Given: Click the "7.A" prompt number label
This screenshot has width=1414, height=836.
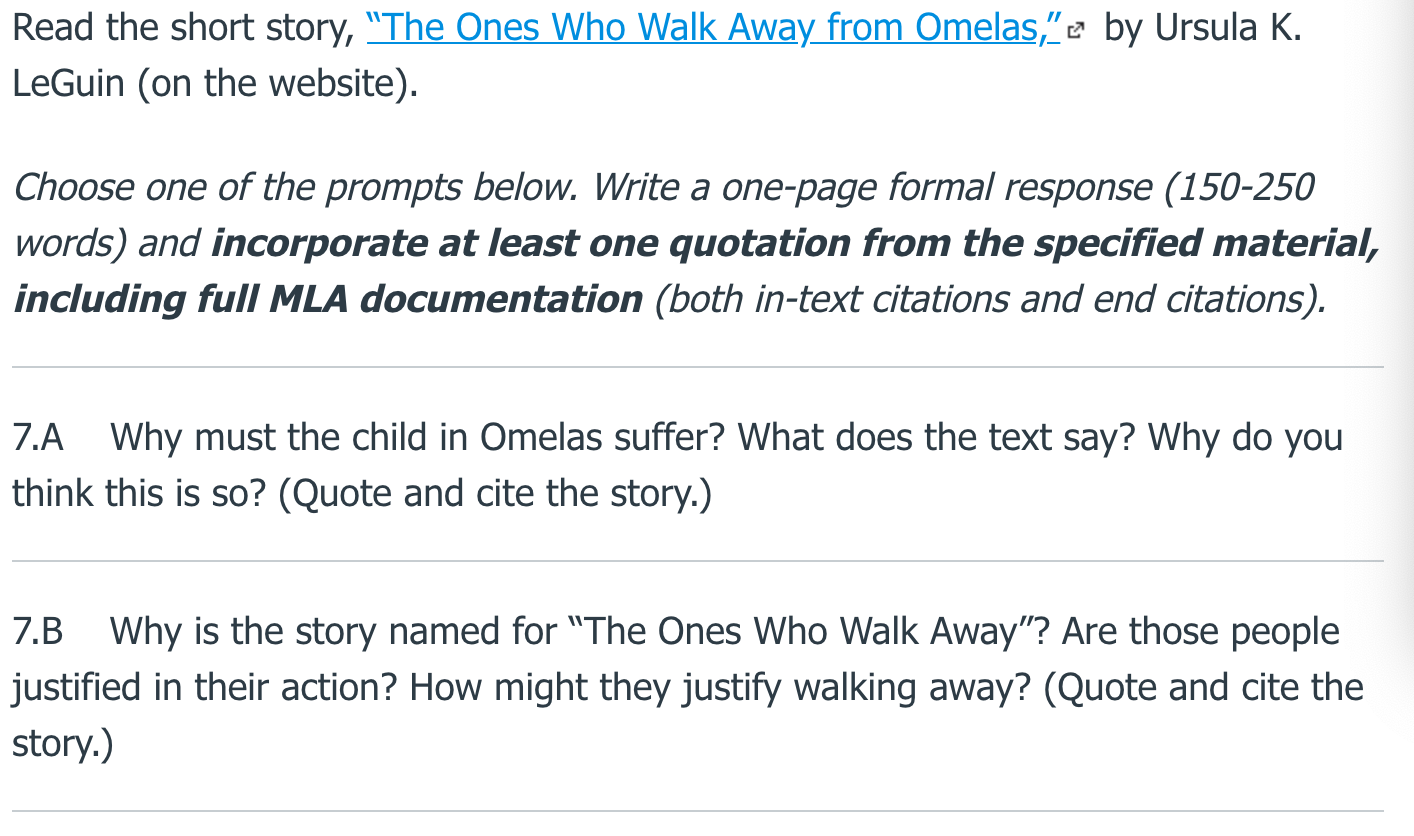Looking at the screenshot, I should click(39, 438).
